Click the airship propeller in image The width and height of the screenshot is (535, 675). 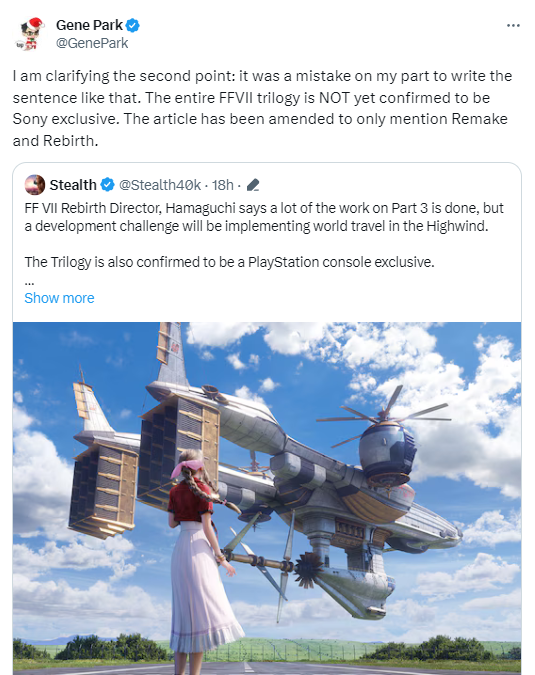[383, 414]
